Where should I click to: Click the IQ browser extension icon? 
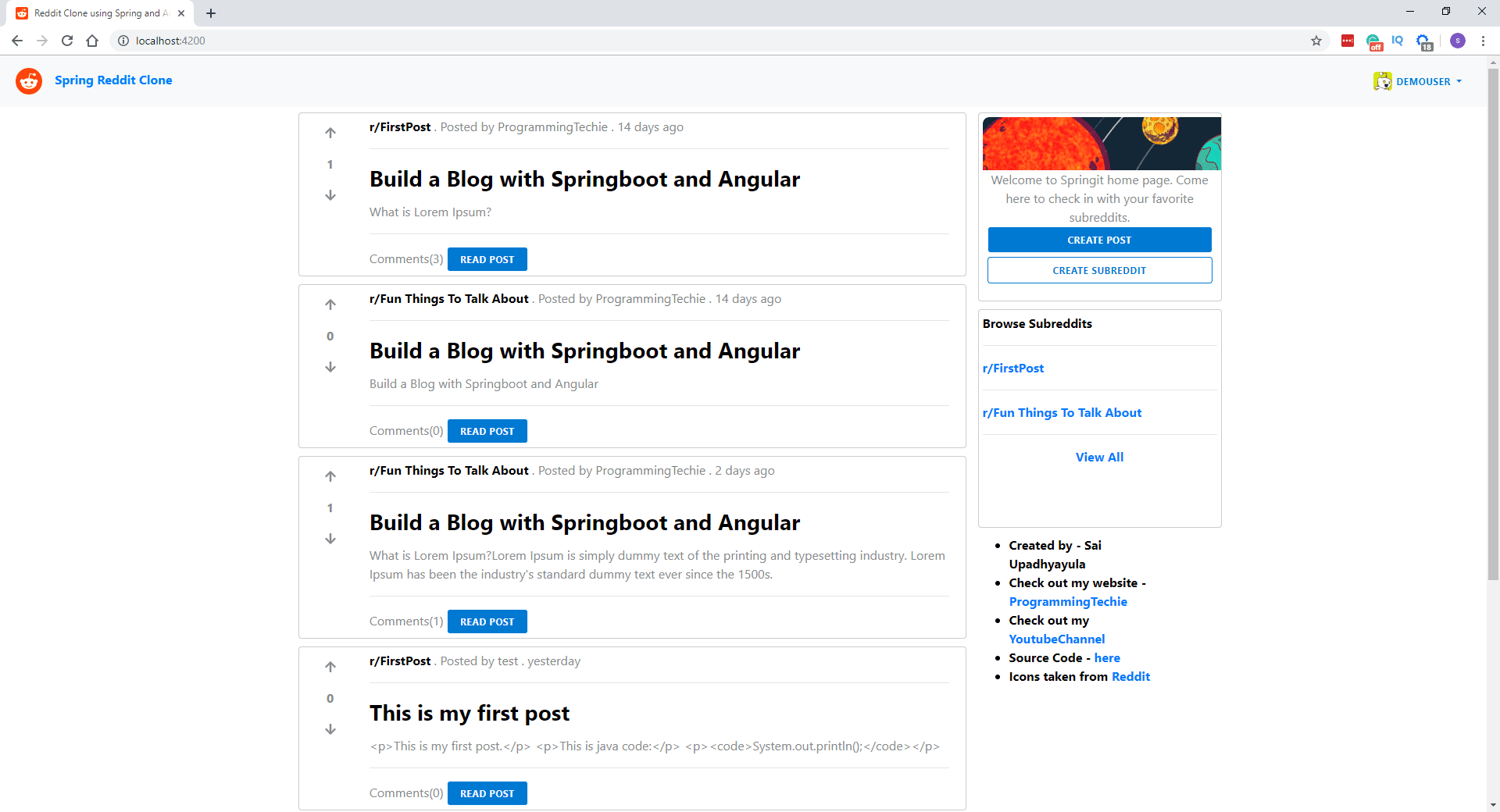1398,41
